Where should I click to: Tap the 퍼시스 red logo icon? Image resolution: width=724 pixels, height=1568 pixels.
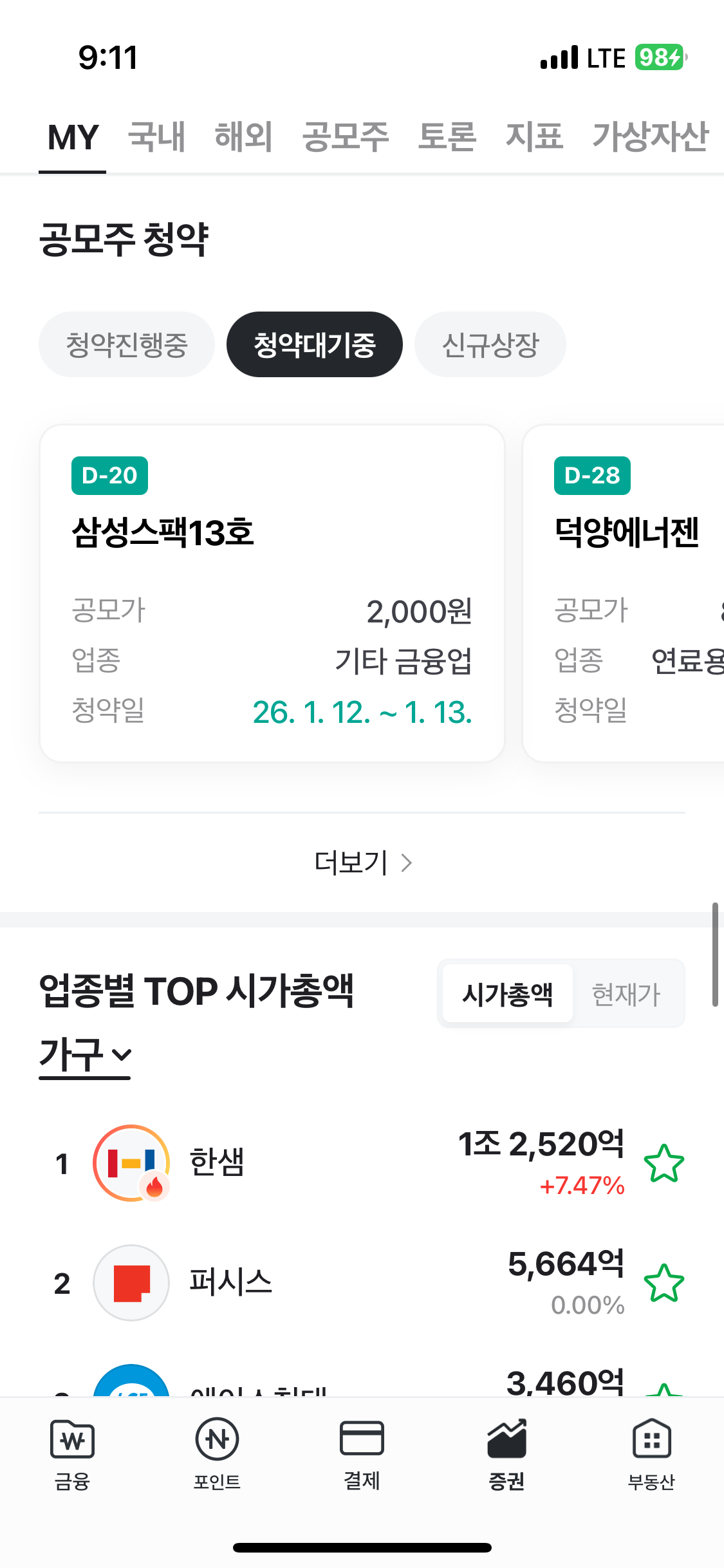click(x=131, y=1282)
